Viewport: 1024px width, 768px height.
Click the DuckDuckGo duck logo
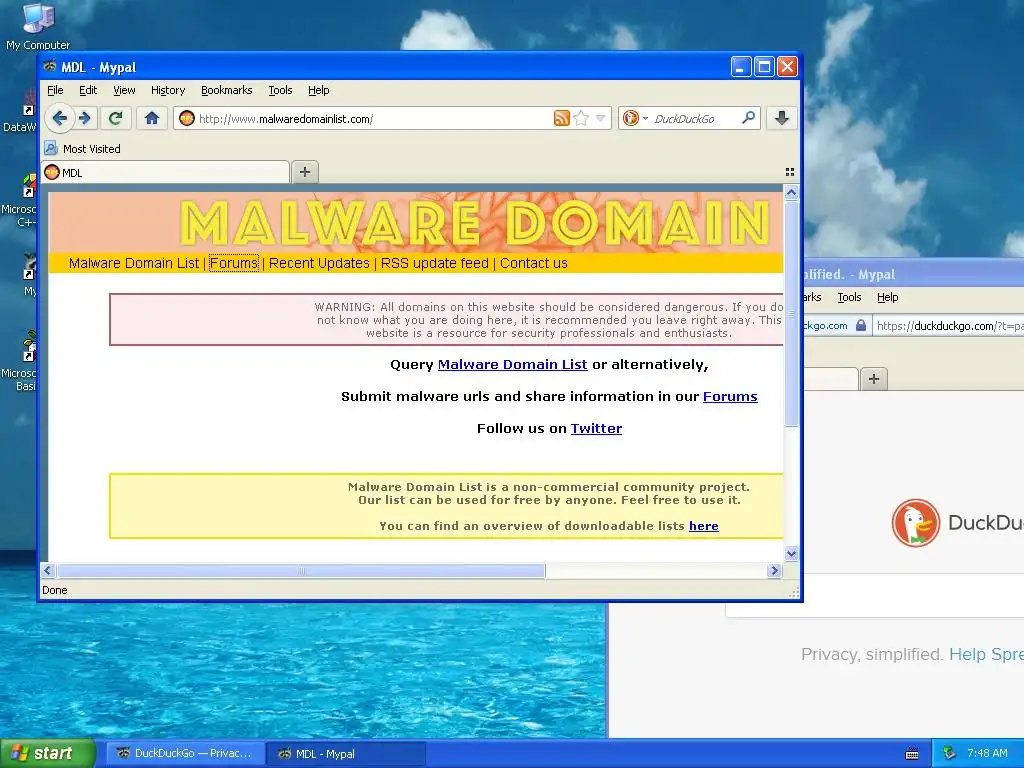tap(916, 523)
